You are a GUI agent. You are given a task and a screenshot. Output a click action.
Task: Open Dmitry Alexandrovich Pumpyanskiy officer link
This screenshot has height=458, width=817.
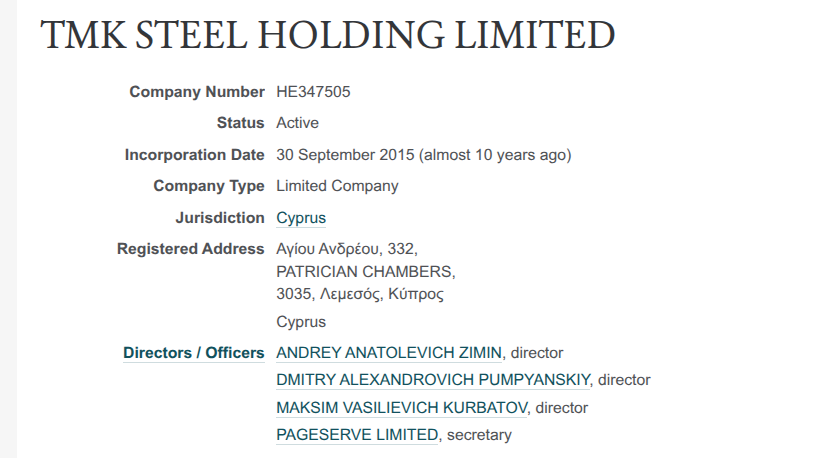point(433,380)
